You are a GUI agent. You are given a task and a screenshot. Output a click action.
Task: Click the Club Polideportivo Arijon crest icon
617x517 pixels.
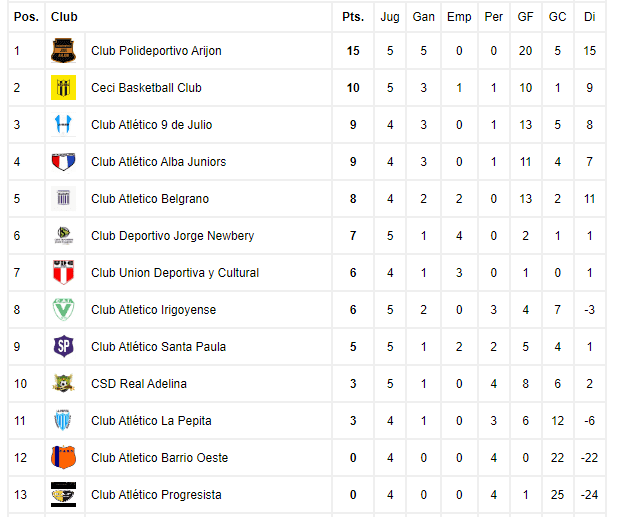click(63, 51)
